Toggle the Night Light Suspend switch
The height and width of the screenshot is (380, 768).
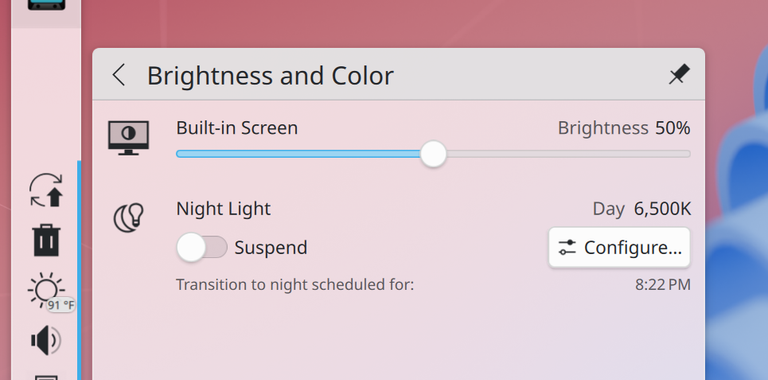click(202, 247)
